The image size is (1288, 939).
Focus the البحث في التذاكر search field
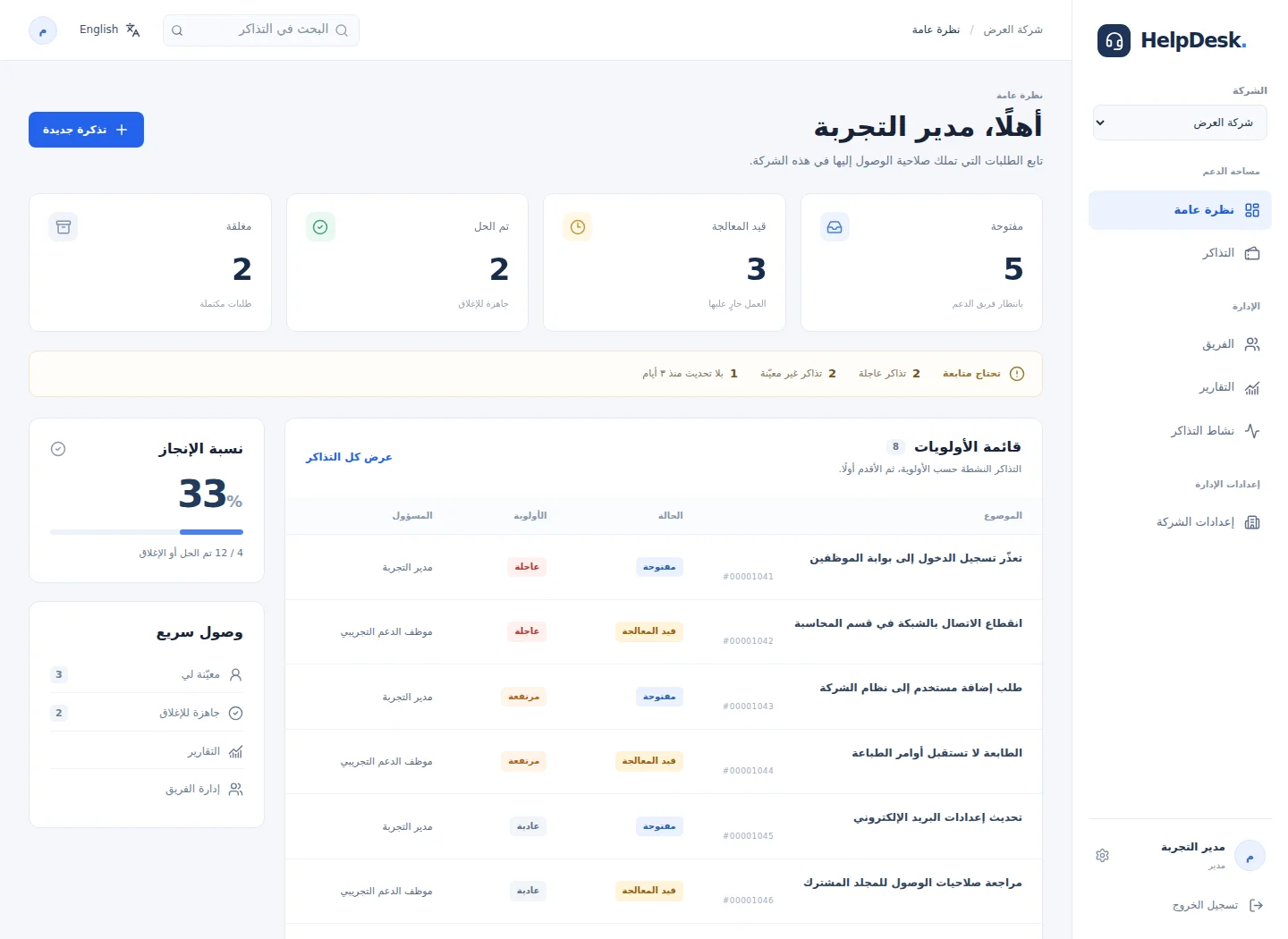261,30
